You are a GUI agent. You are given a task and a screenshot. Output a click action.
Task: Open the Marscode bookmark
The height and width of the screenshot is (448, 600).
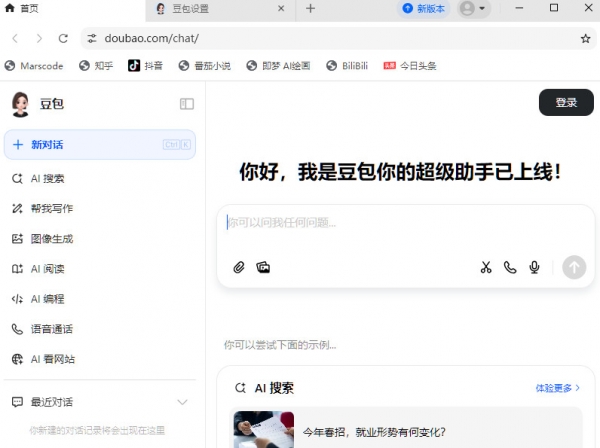pos(34,66)
